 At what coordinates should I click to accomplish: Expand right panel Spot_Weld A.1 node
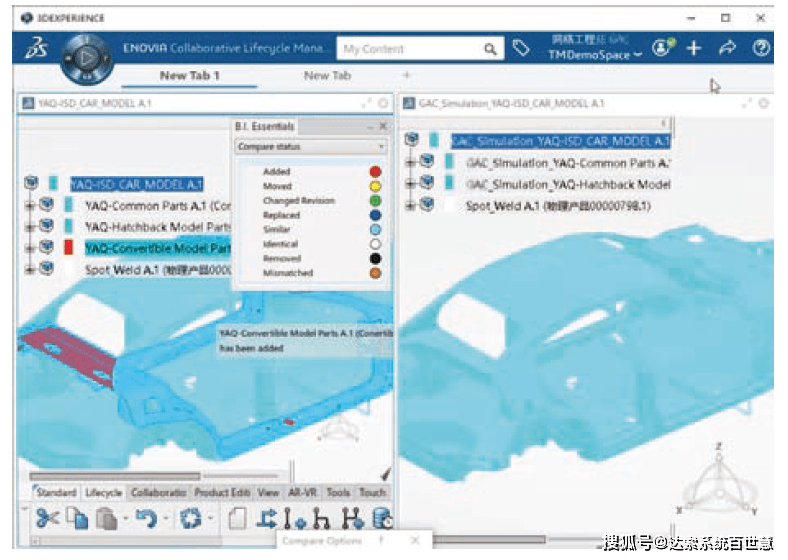(x=411, y=205)
